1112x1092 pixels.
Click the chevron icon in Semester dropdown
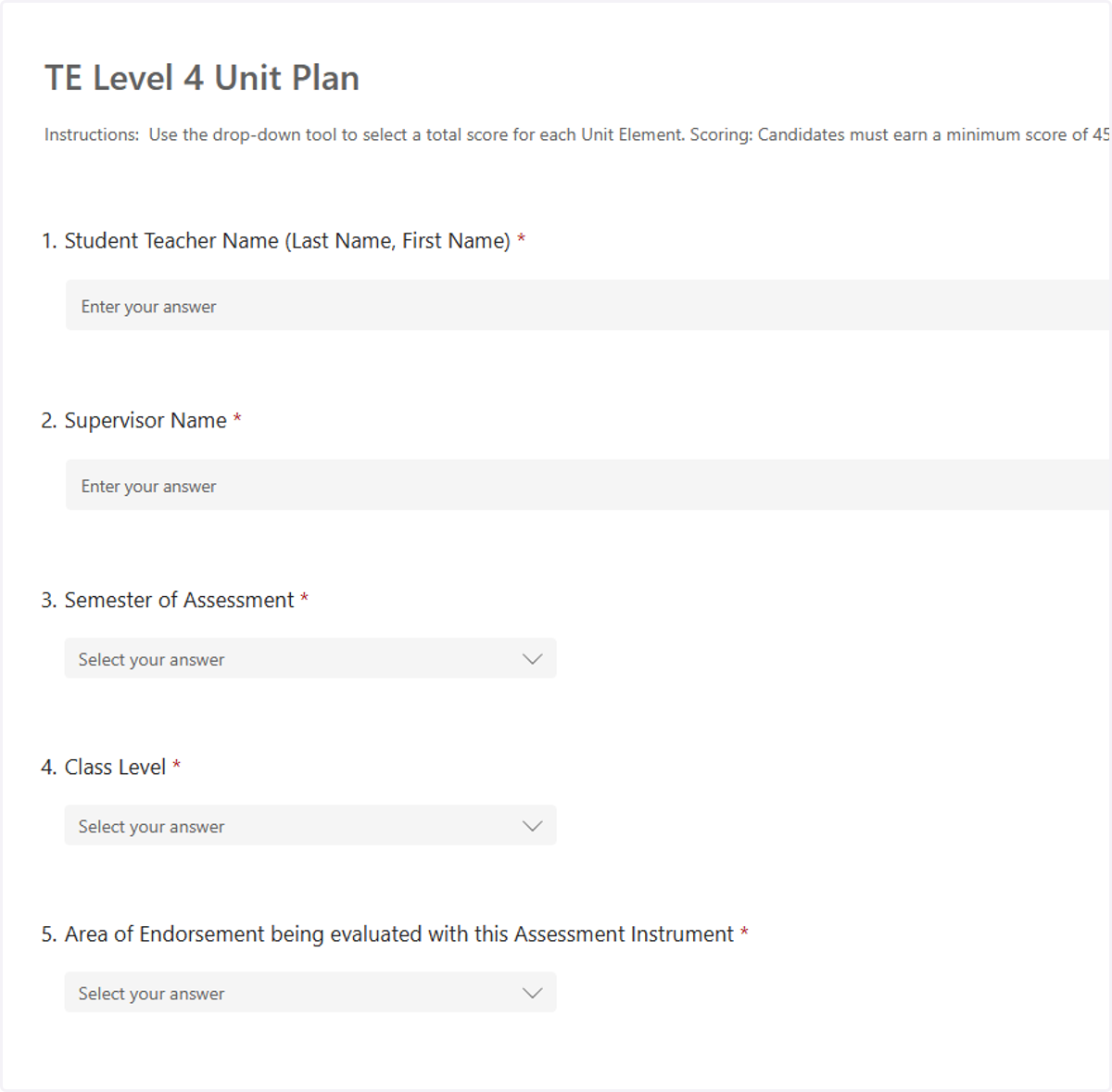point(532,659)
